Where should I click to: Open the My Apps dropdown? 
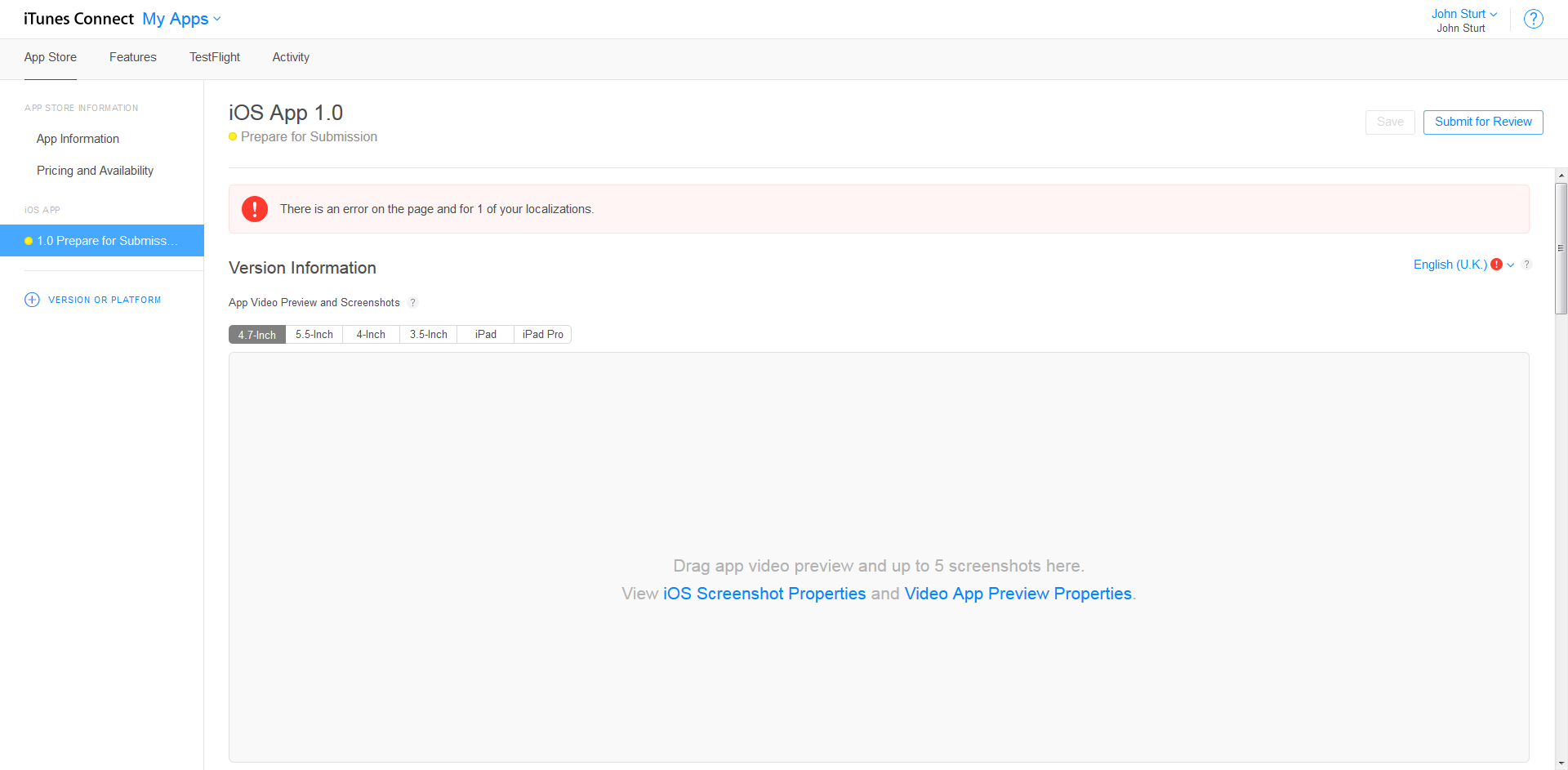[181, 19]
